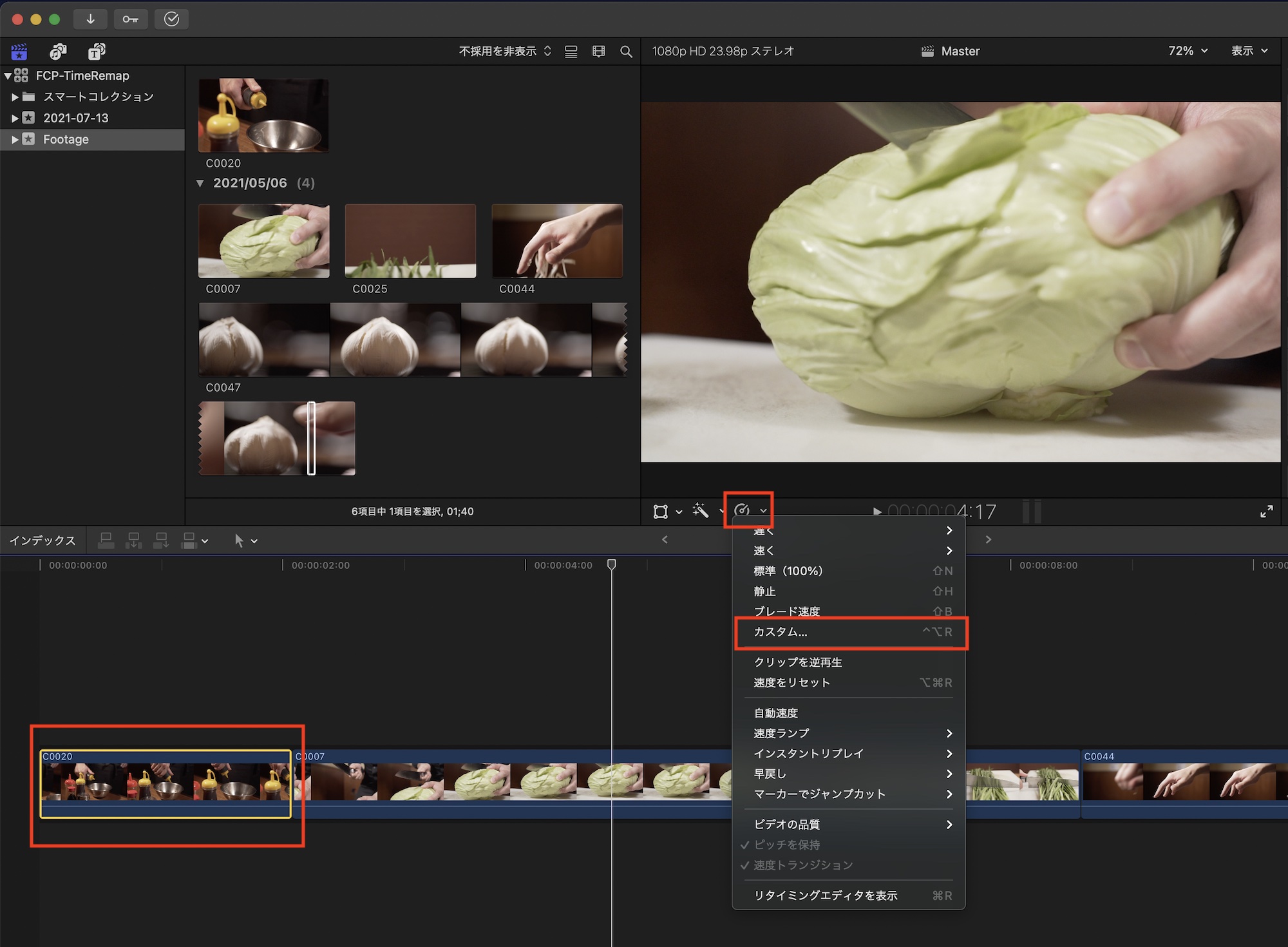The height and width of the screenshot is (947, 1288).
Task: Collapse the 2021/05/06 date group
Action: 200,183
